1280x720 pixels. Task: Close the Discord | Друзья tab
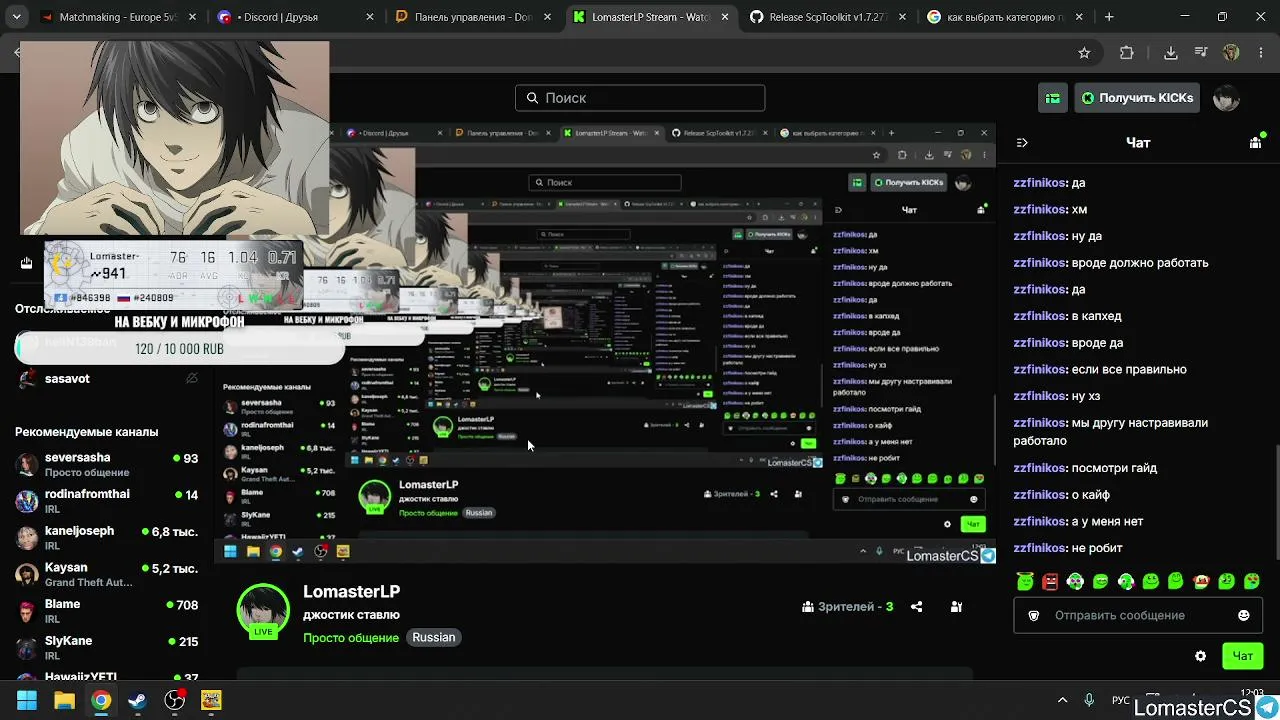[x=370, y=17]
